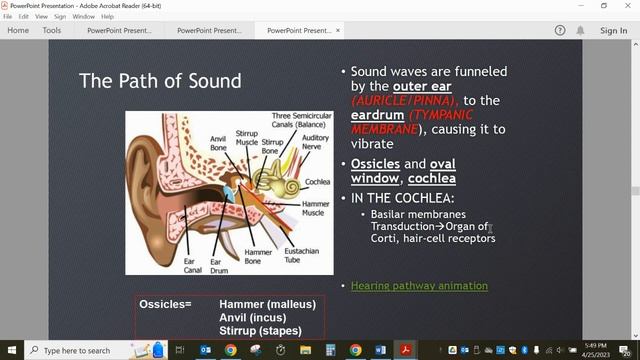The width and height of the screenshot is (640, 360).
Task: Click the Windows Security shield tray icon
Action: click(513, 350)
